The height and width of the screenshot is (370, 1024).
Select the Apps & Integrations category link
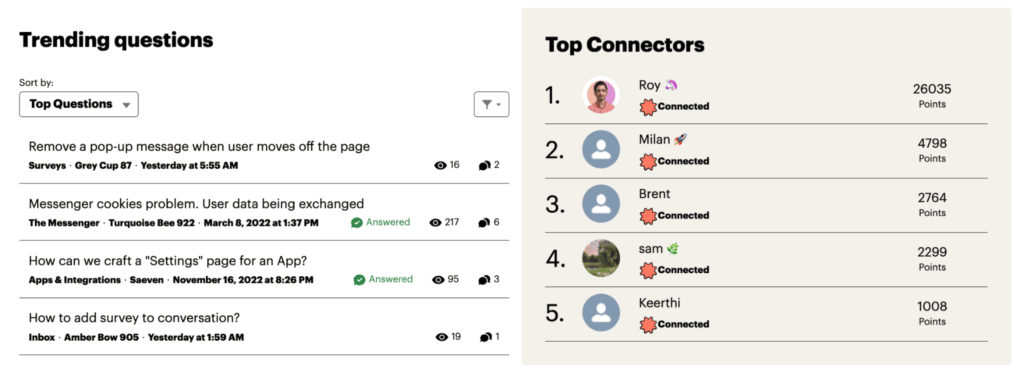74,280
